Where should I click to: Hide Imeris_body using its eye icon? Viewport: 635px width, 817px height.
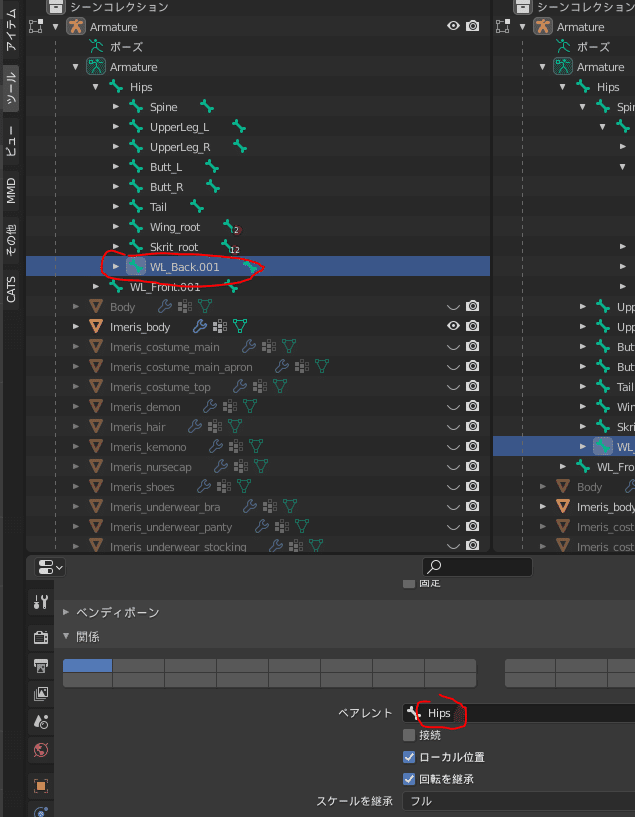pos(453,326)
